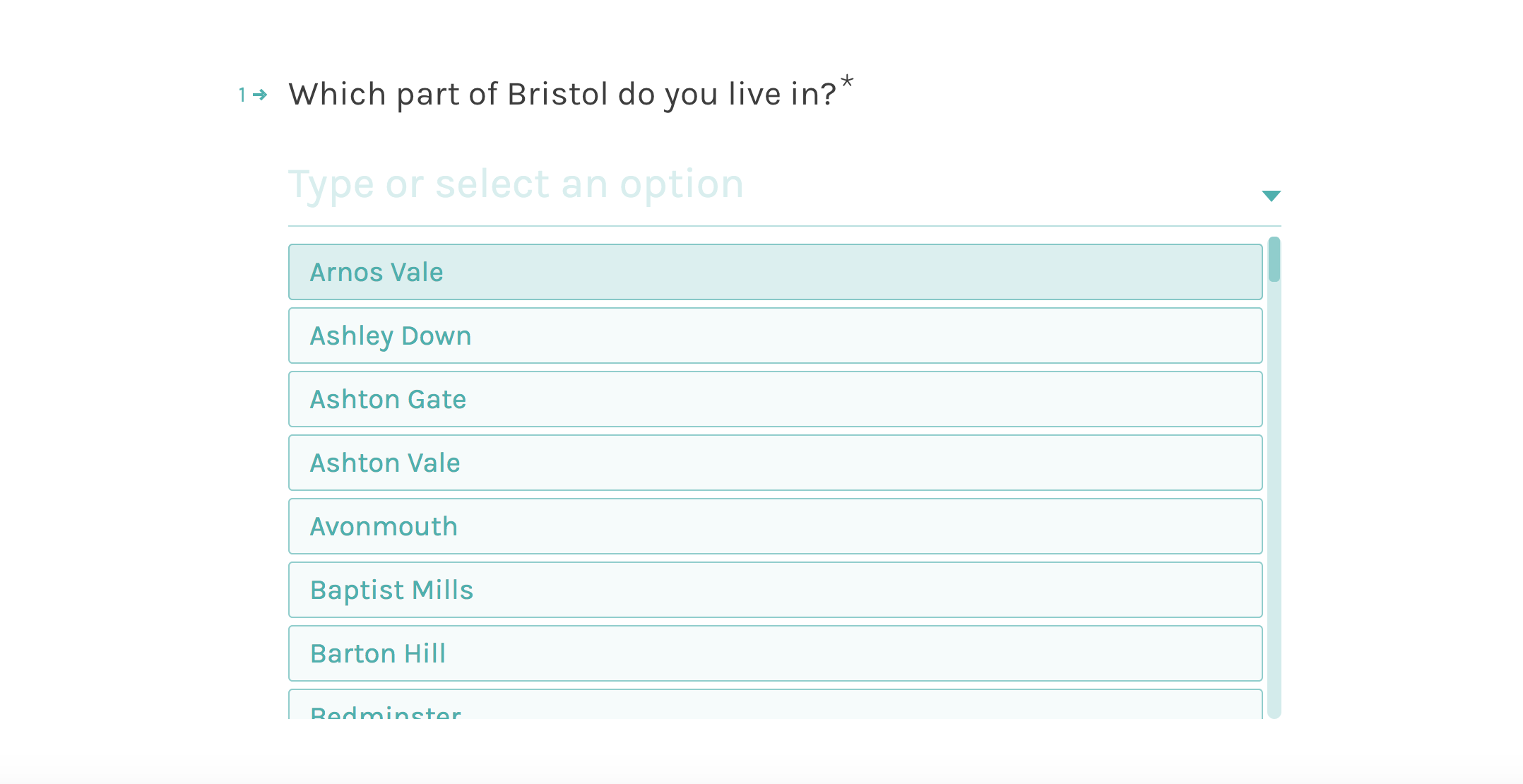Collapse the options list with the triangle arrow
The image size is (1523, 784).
(x=1271, y=196)
